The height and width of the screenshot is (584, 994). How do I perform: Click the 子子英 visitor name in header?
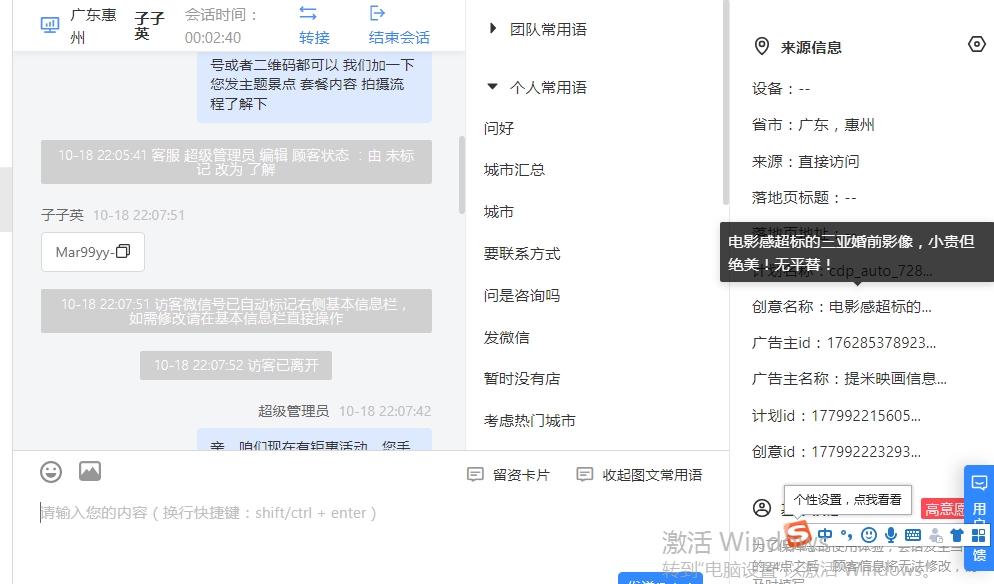150,25
